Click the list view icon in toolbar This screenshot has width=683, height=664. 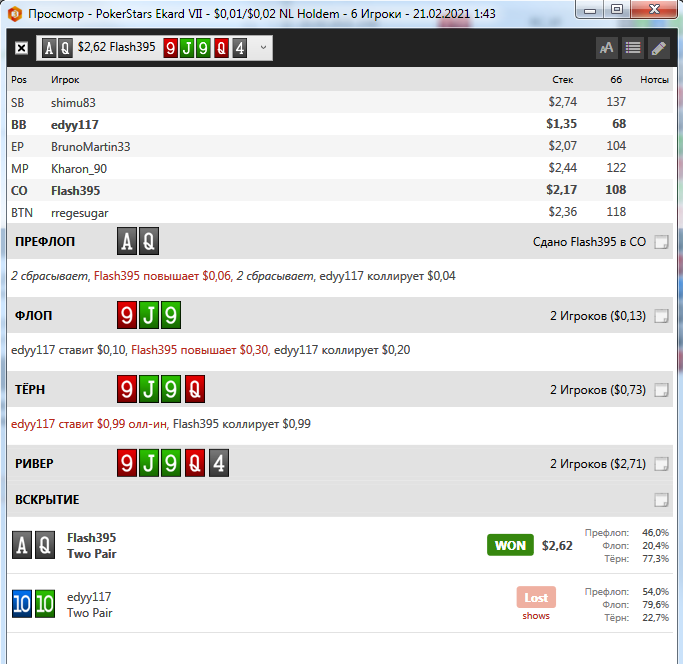(x=632, y=48)
